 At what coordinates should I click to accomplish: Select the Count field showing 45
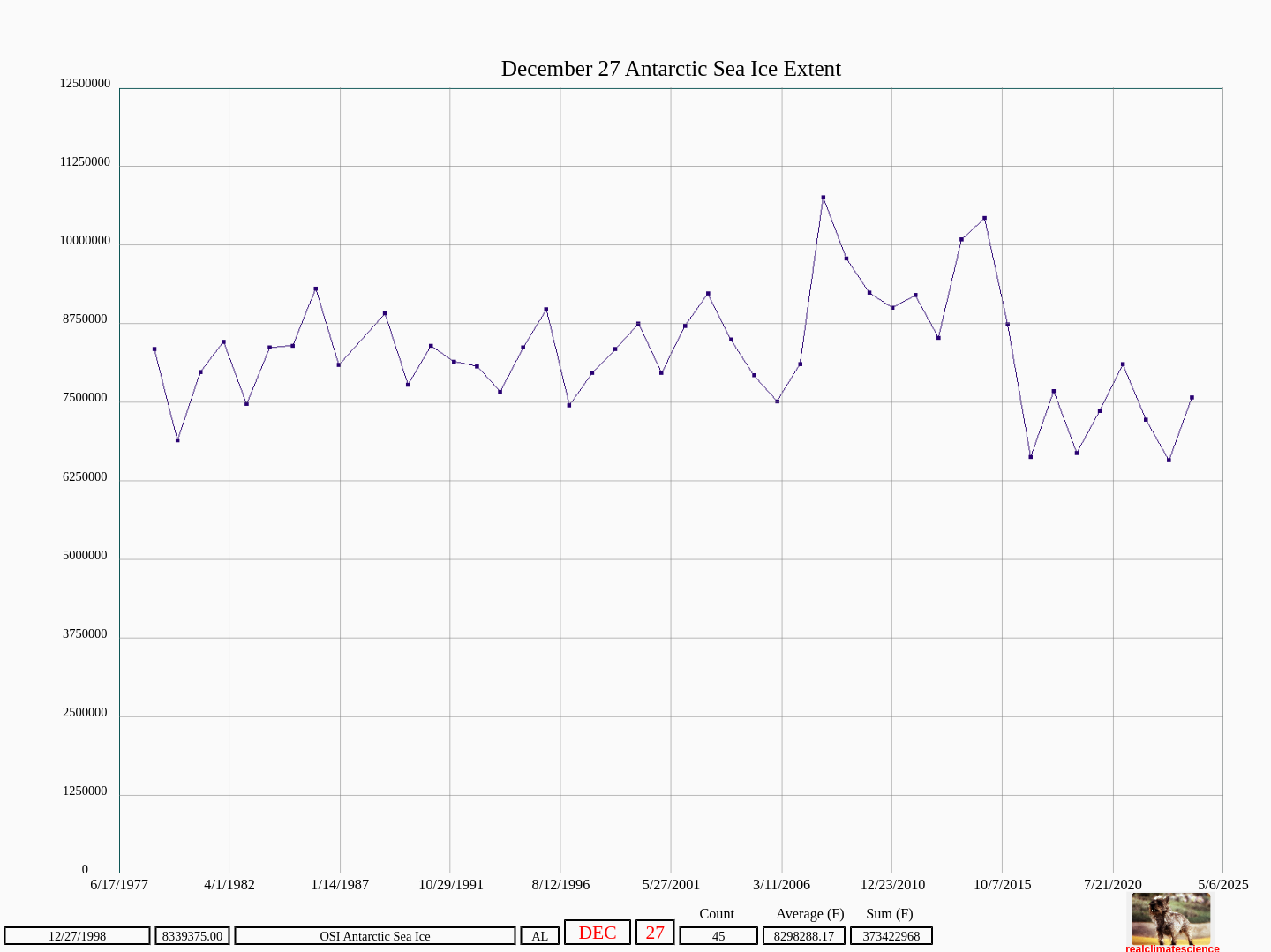coord(718,936)
